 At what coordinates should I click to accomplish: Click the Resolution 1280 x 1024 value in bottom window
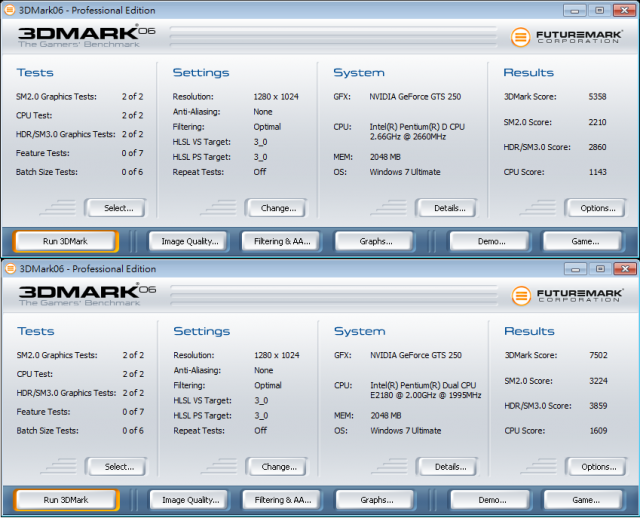point(277,355)
